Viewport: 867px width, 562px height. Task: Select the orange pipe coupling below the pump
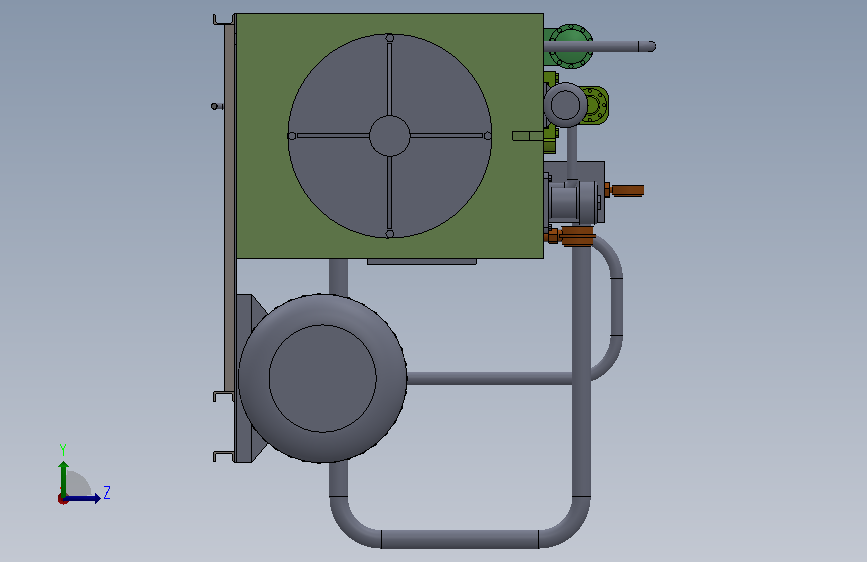click(x=577, y=236)
